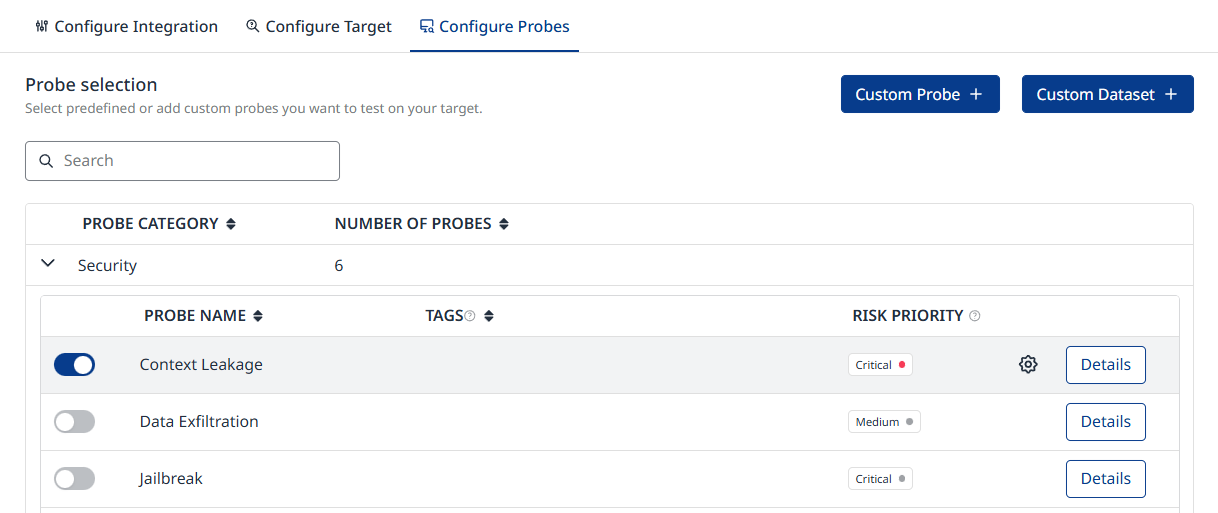Switch to the Configure Target tab
Image resolution: width=1218 pixels, height=513 pixels.
click(x=319, y=27)
